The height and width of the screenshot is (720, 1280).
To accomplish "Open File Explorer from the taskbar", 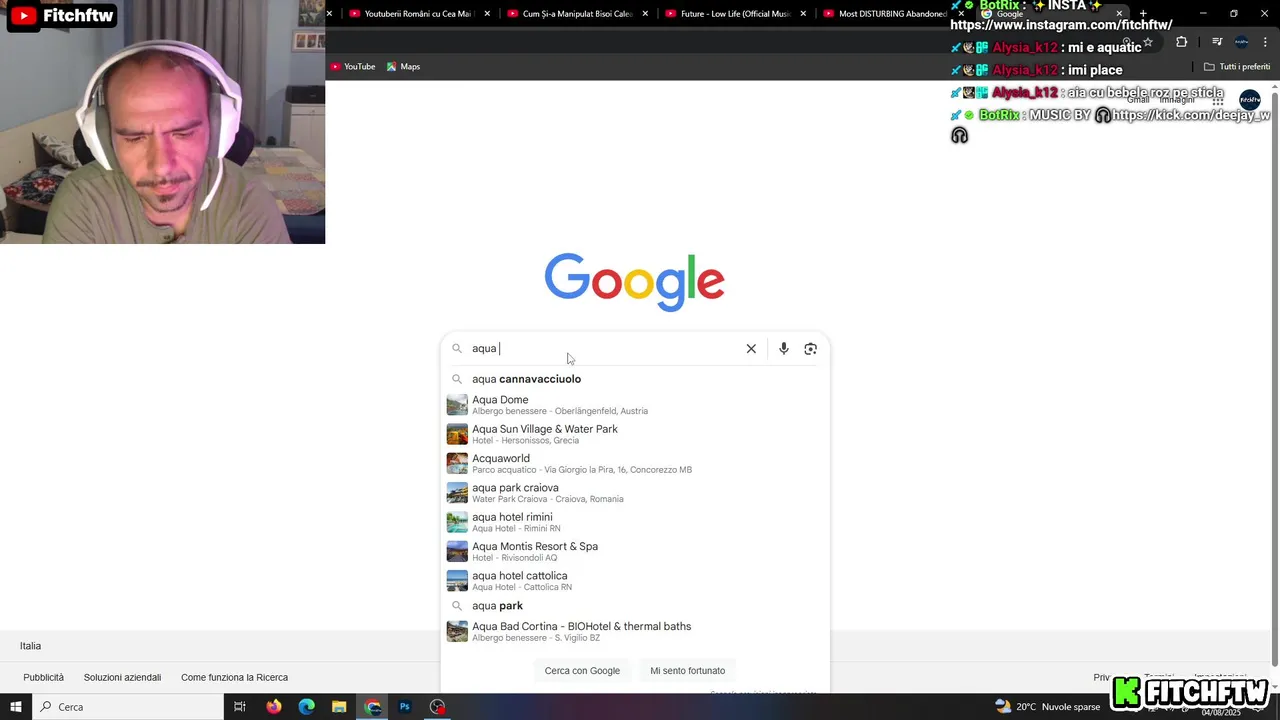I will pos(339,707).
